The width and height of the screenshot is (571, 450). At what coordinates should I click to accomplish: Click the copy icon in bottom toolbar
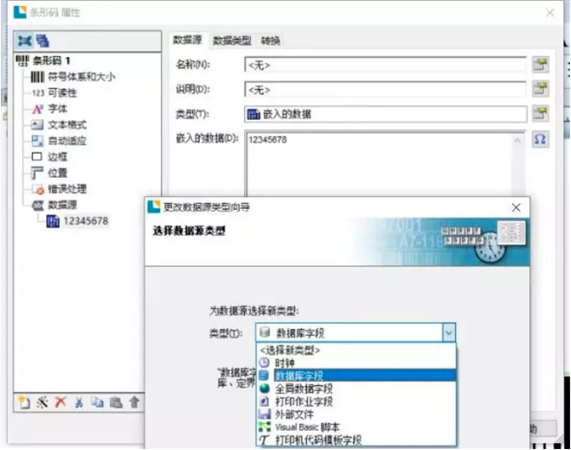coord(97,402)
